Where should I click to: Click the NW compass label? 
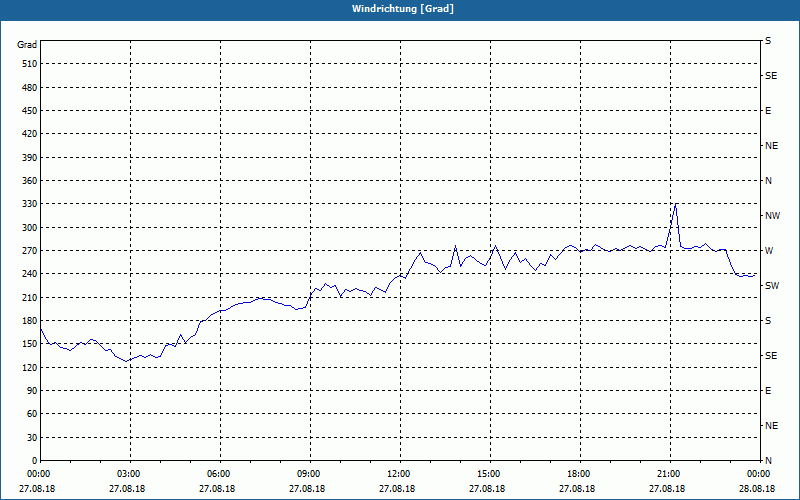(x=772, y=216)
